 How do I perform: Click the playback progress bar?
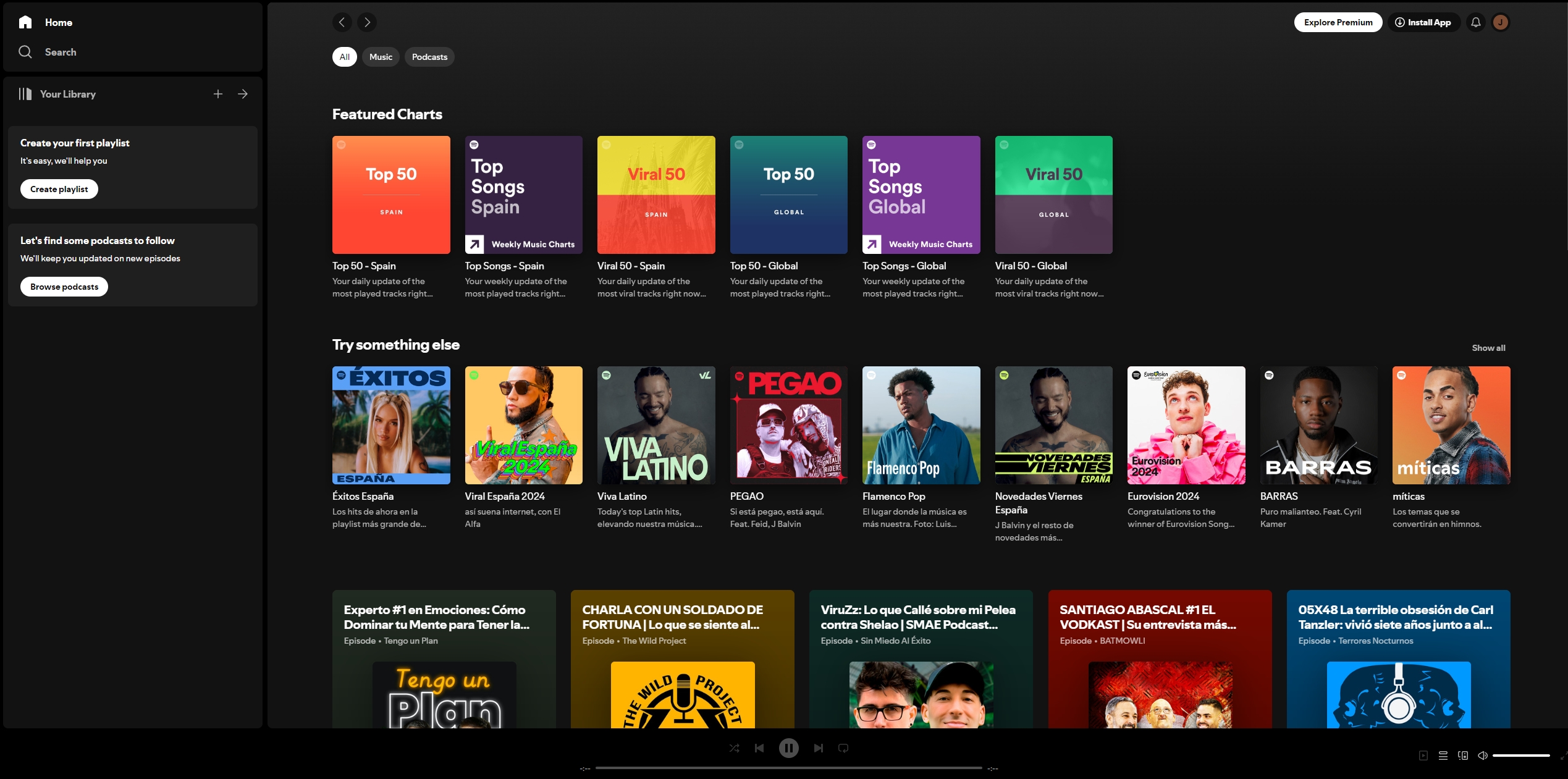789,768
